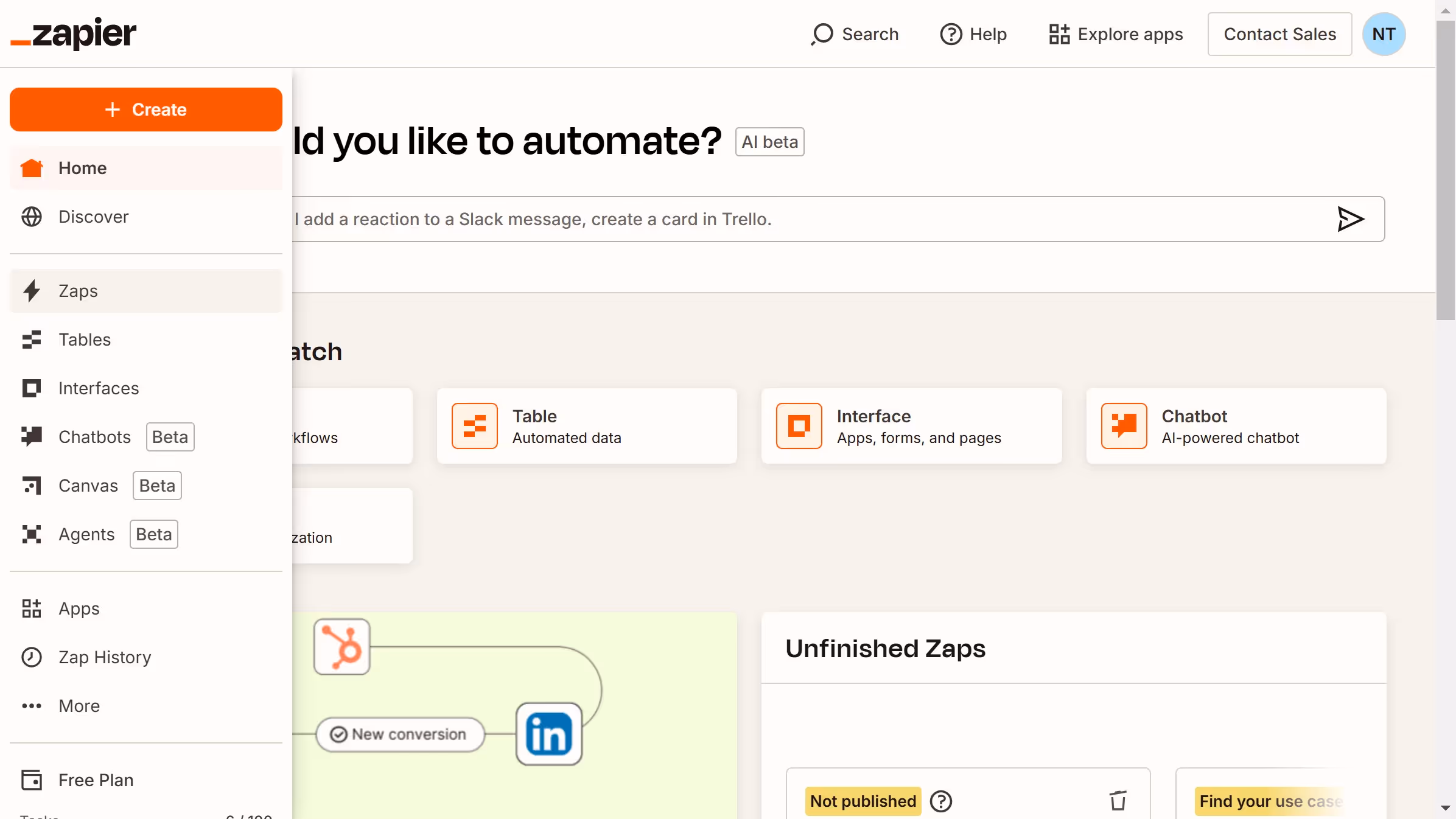
Task: Click the Zapier logo
Action: point(73,33)
